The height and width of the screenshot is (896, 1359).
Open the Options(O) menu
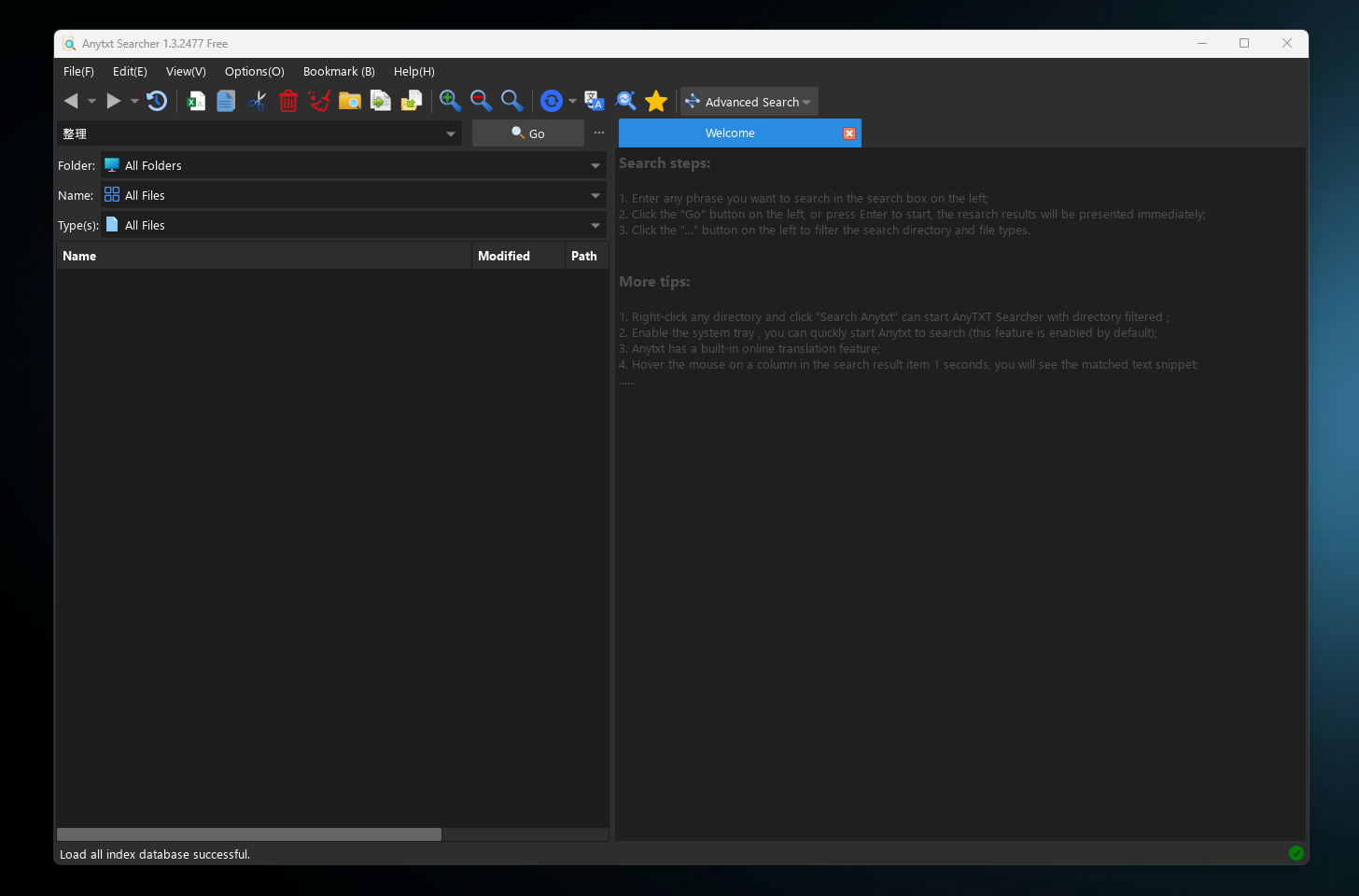254,72
